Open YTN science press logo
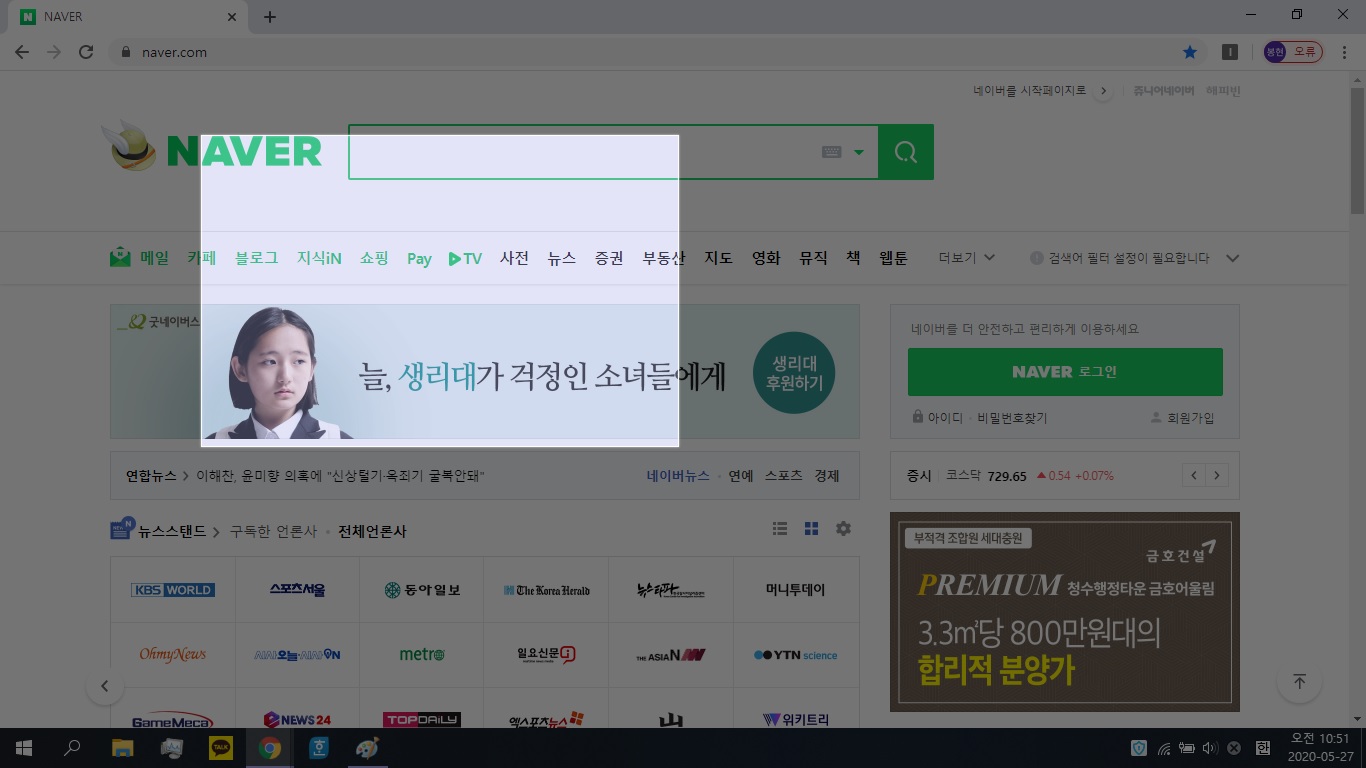 [x=796, y=655]
